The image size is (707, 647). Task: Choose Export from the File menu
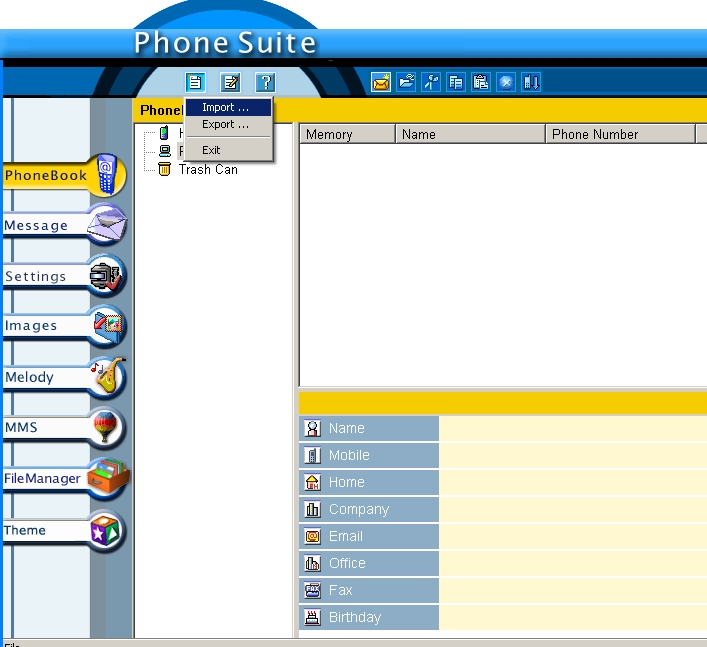pyautogui.click(x=229, y=124)
